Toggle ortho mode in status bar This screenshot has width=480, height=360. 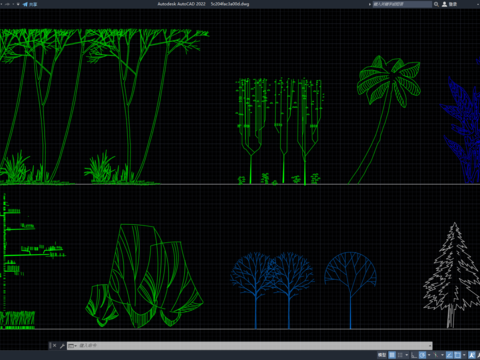coord(414,355)
